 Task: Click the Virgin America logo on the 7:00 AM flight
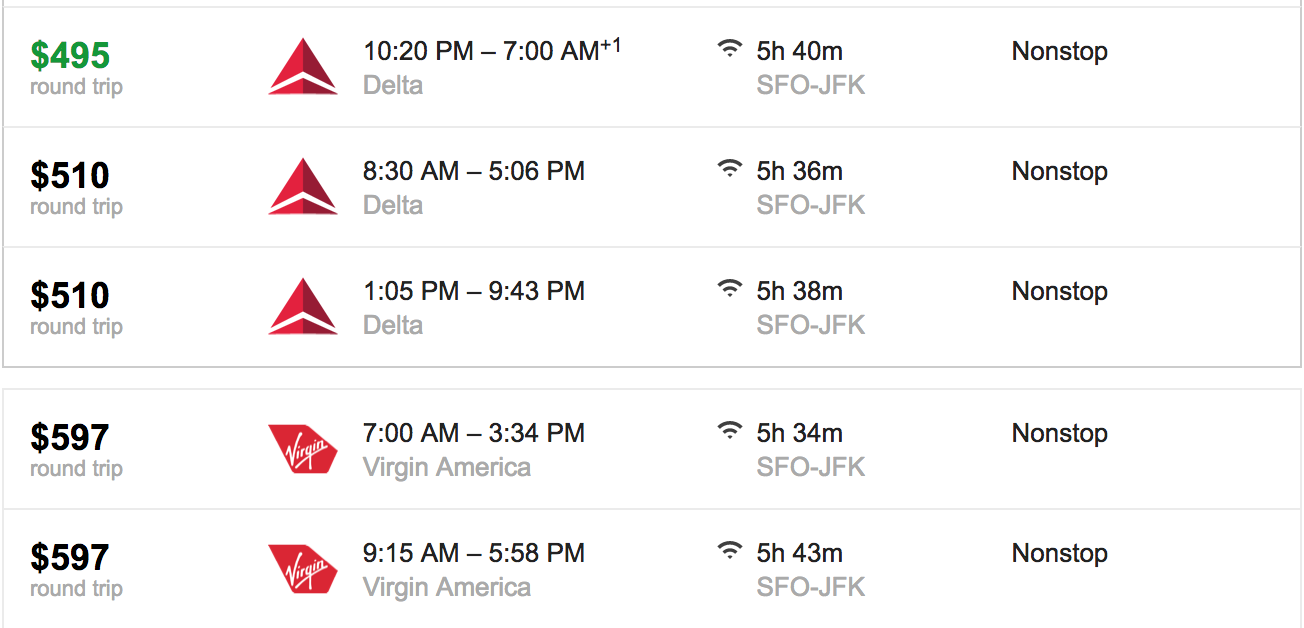click(303, 449)
